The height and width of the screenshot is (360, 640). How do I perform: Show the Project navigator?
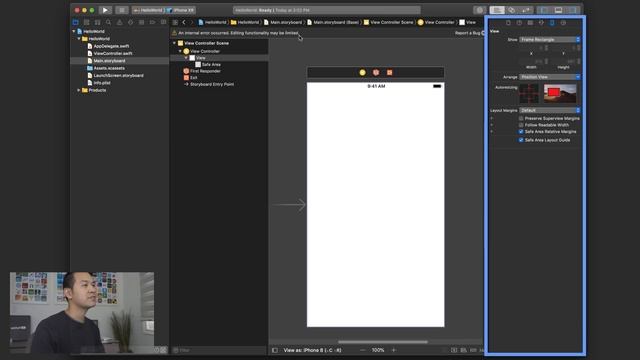pos(76,22)
